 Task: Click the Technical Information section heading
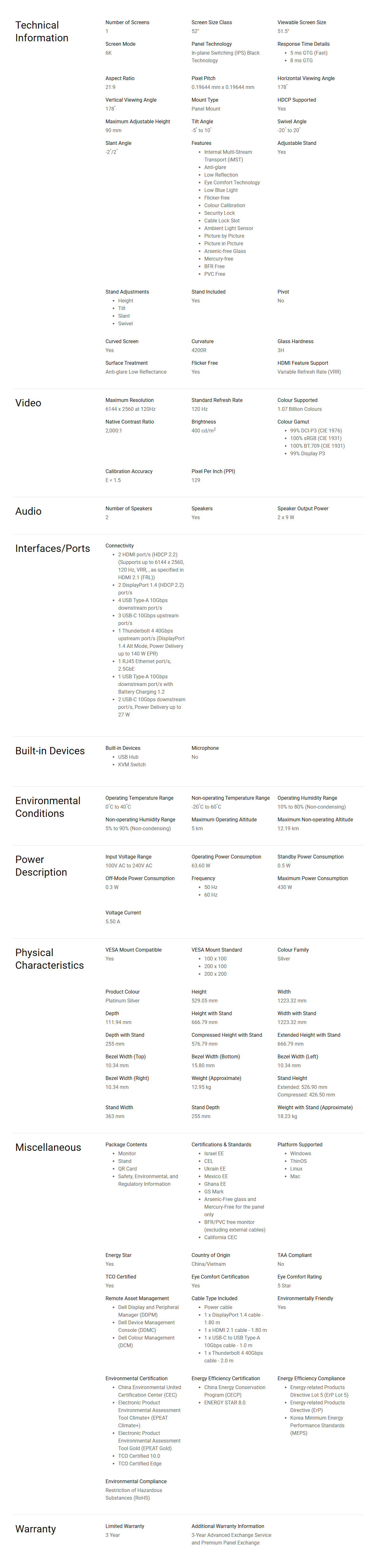41,31
